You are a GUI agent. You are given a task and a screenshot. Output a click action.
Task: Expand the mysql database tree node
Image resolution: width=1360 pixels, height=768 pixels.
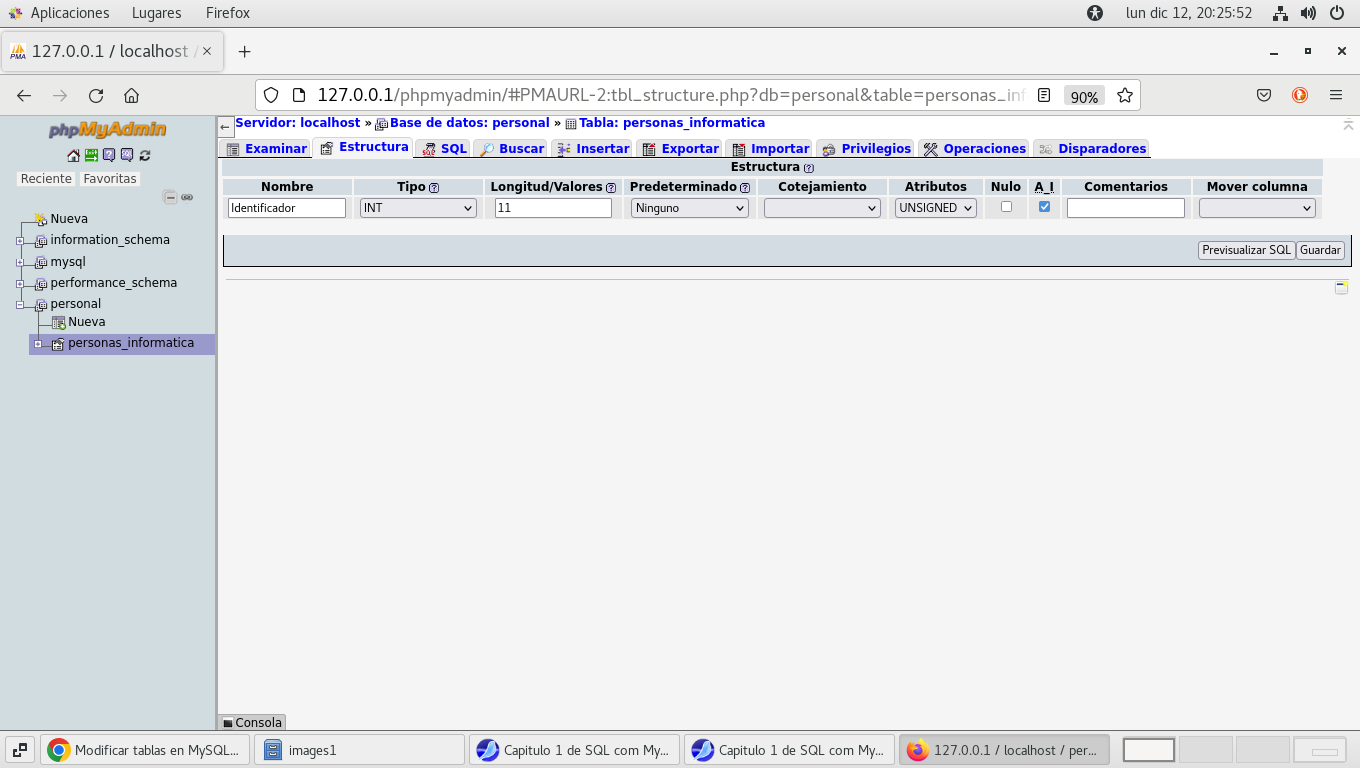pos(20,262)
